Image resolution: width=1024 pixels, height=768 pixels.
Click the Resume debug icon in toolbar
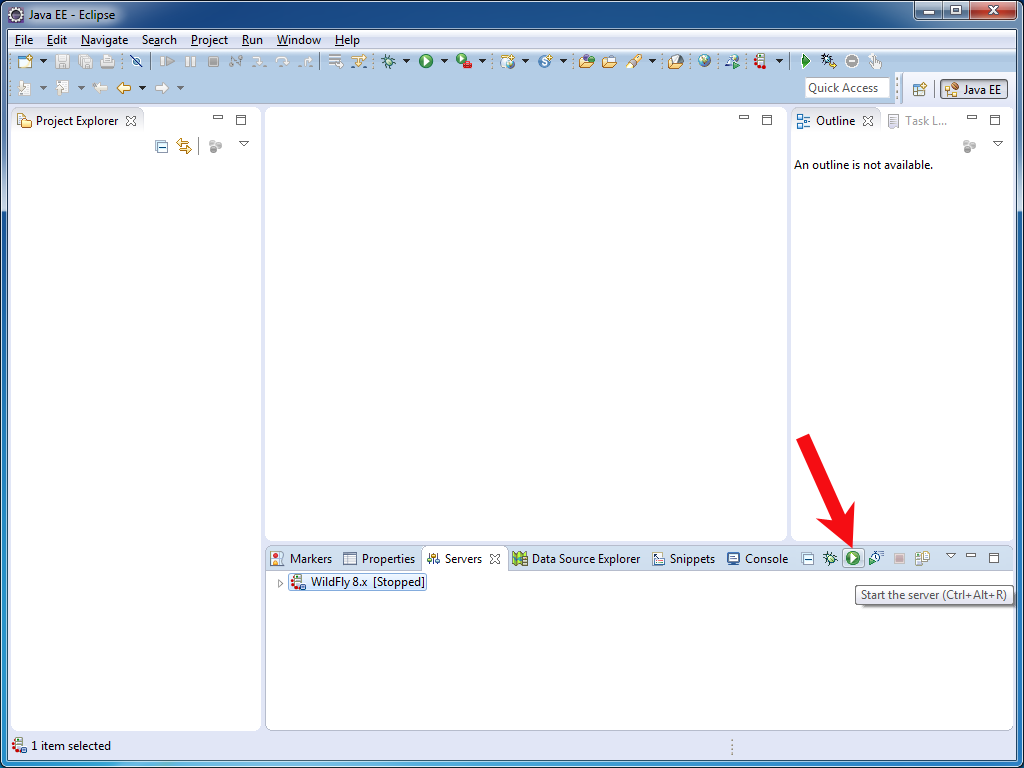[167, 61]
